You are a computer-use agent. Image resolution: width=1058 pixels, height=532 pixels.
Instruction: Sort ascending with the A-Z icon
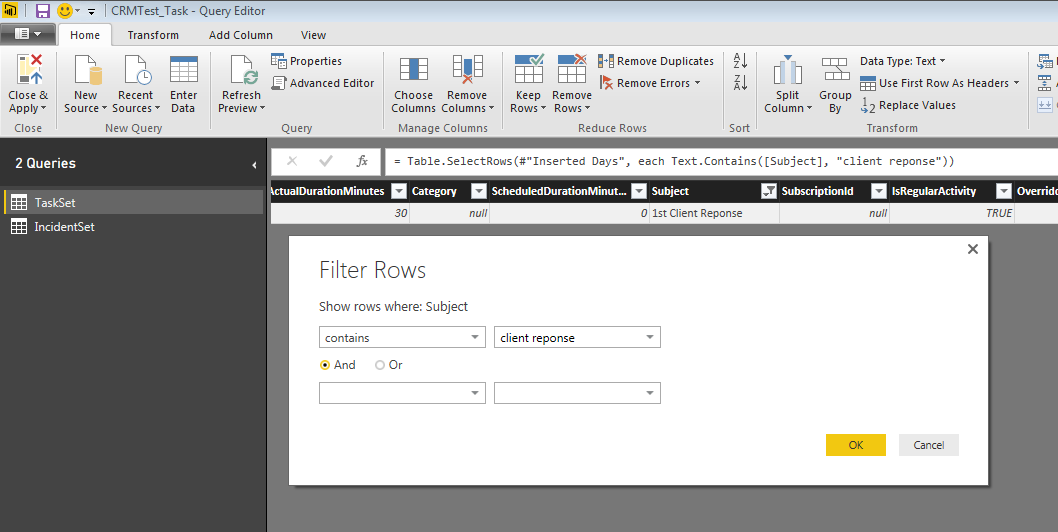click(x=740, y=60)
